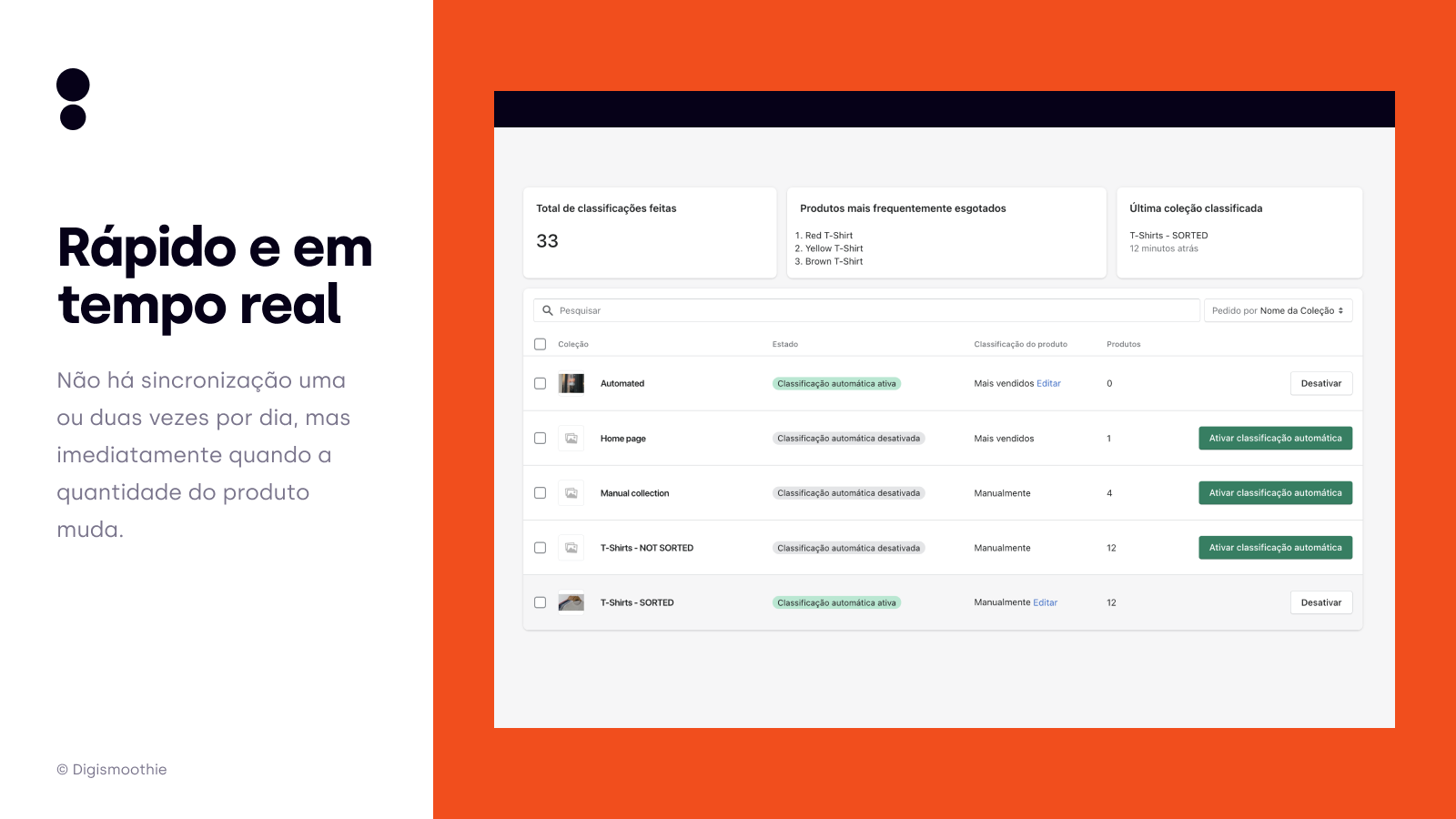Activate automatic sorting for Home page
The image size is (1456, 819).
(1275, 438)
